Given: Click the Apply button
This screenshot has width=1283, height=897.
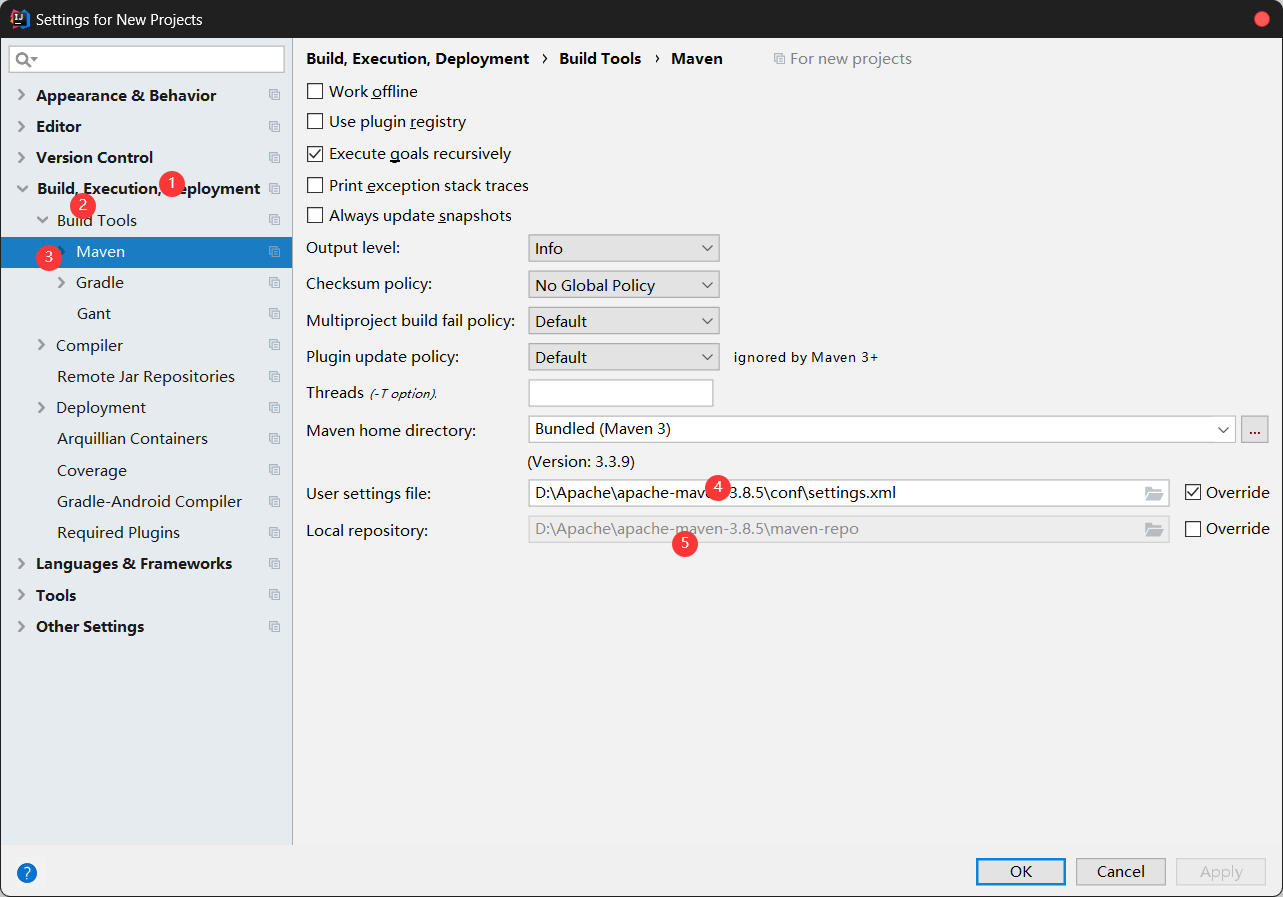Looking at the screenshot, I should tap(1221, 871).
